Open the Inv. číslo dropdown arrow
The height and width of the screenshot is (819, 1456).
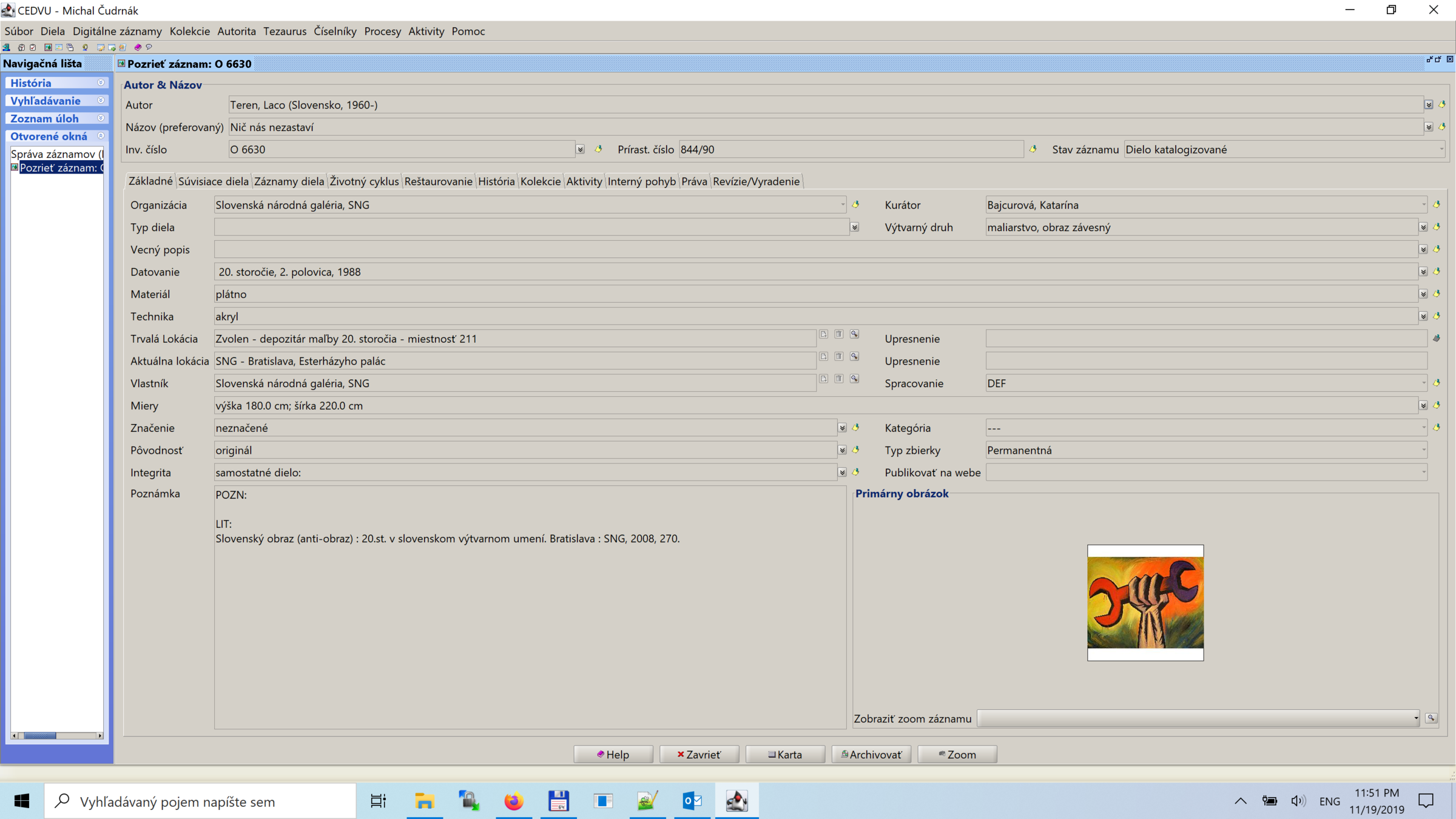tap(580, 149)
